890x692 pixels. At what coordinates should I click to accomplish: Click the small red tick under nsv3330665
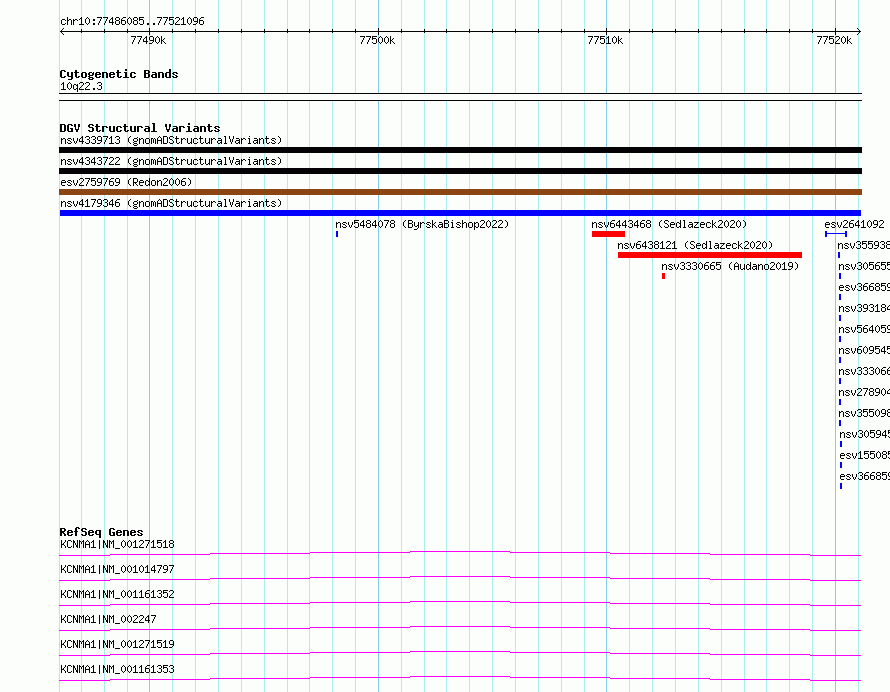[663, 276]
